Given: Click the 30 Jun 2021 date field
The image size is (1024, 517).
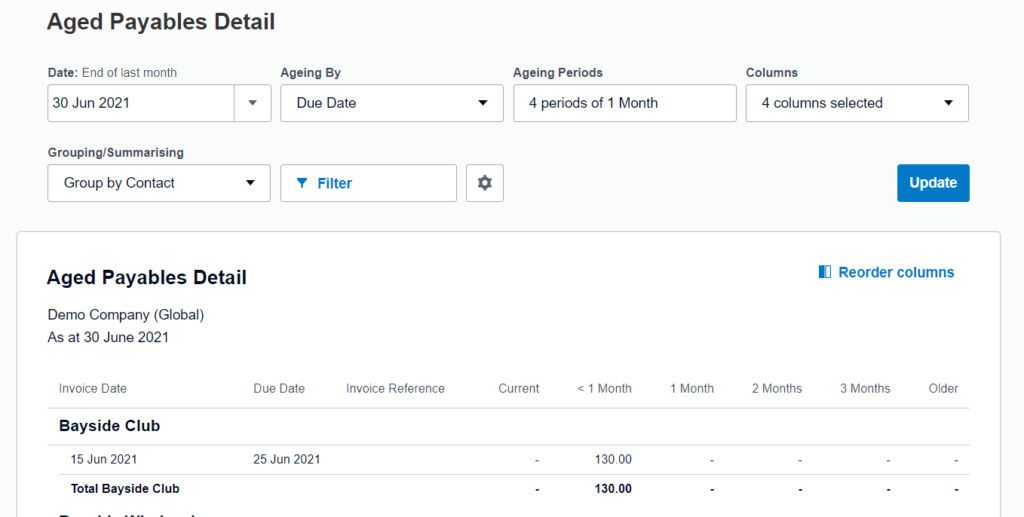Looking at the screenshot, I should (140, 103).
